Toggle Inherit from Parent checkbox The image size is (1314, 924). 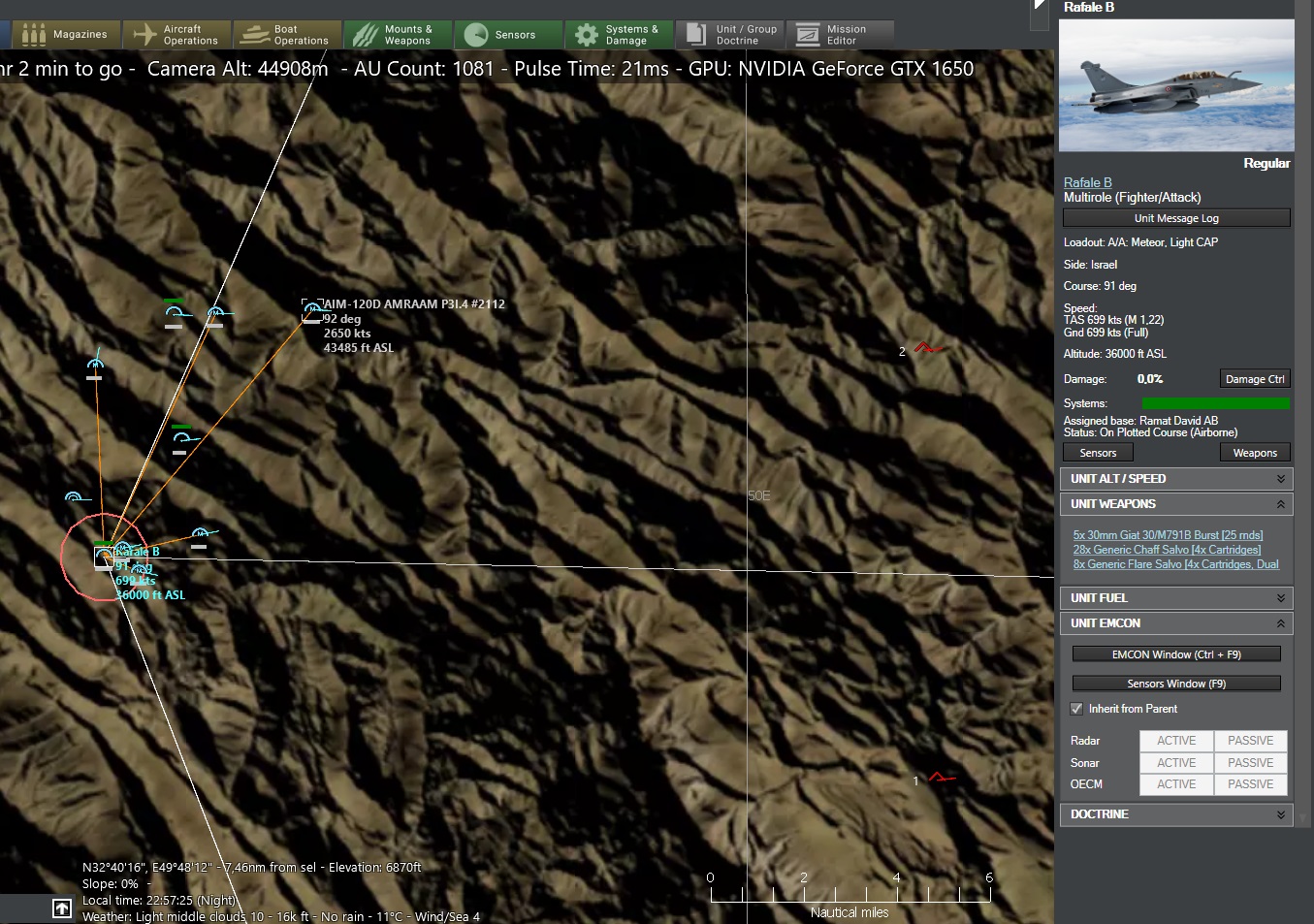tap(1076, 709)
